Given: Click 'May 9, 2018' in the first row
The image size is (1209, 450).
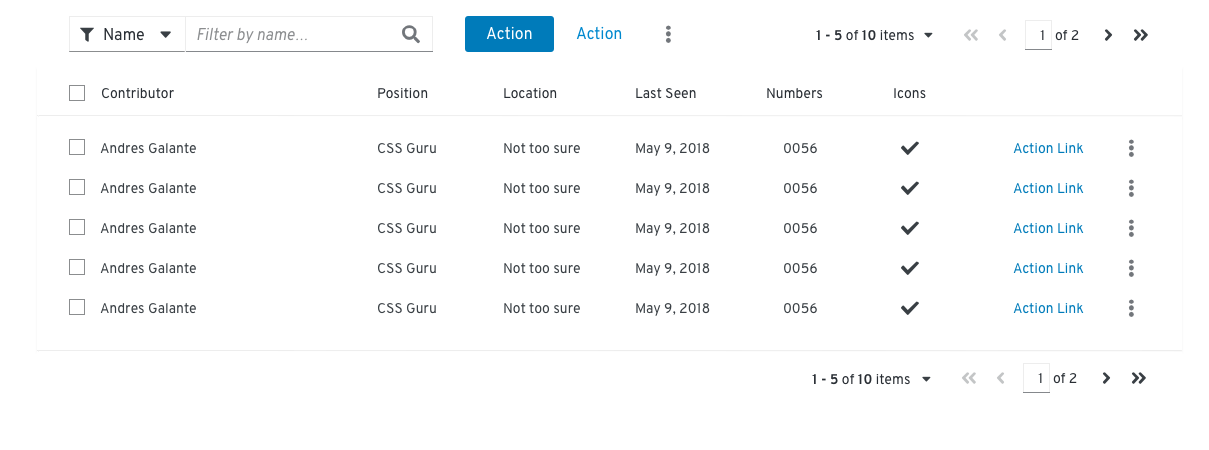Looking at the screenshot, I should pyautogui.click(x=672, y=148).
